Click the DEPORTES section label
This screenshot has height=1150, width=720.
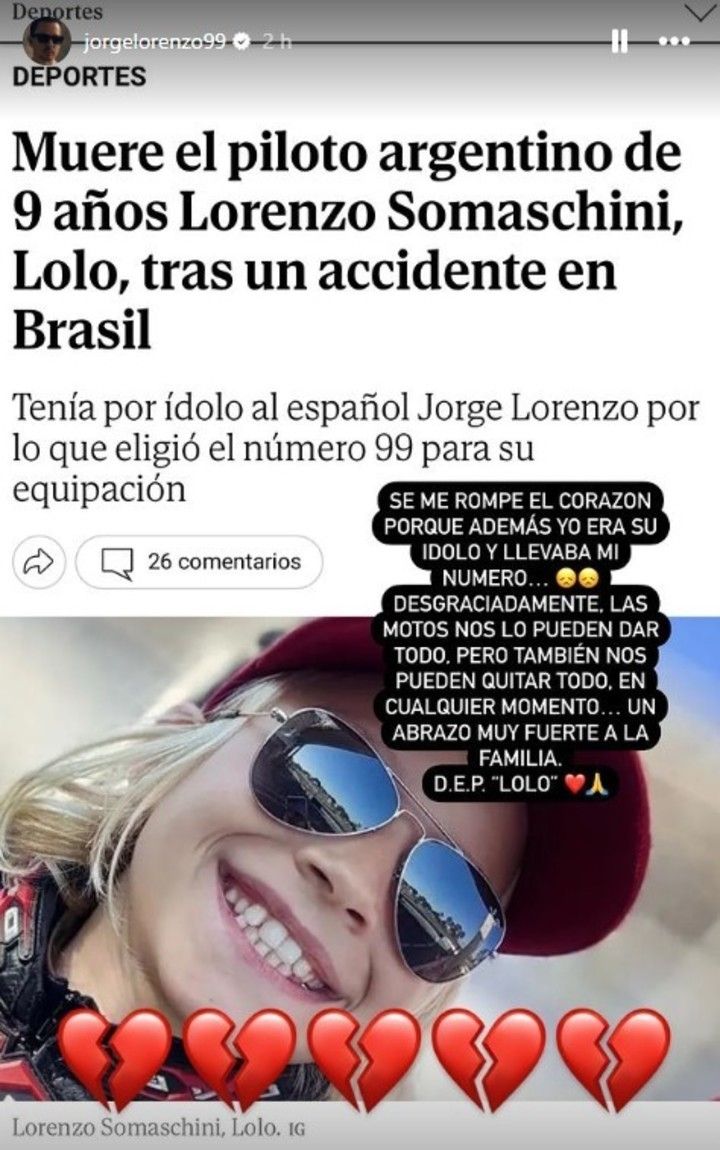(79, 77)
